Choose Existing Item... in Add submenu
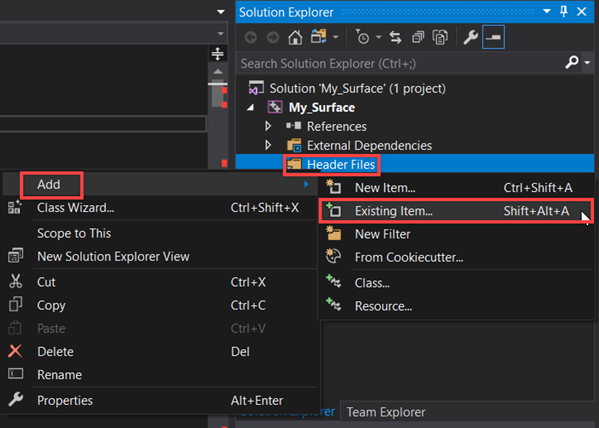Image resolution: width=599 pixels, height=428 pixels. click(455, 211)
